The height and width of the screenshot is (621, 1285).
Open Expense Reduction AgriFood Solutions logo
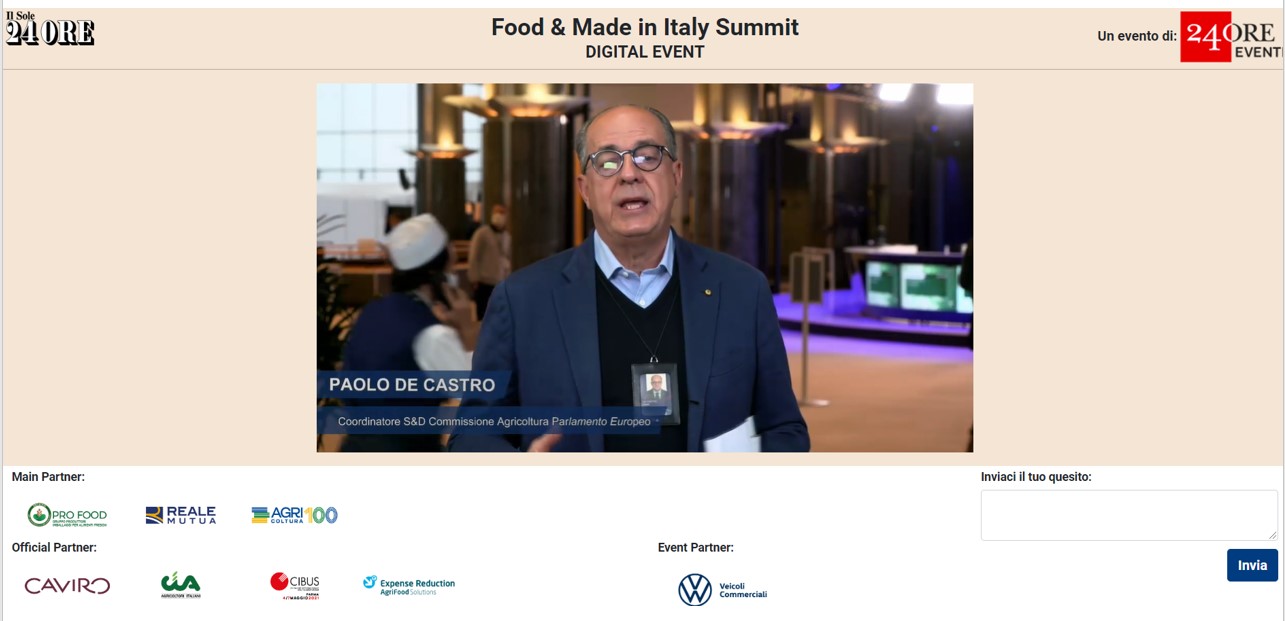[409, 586]
